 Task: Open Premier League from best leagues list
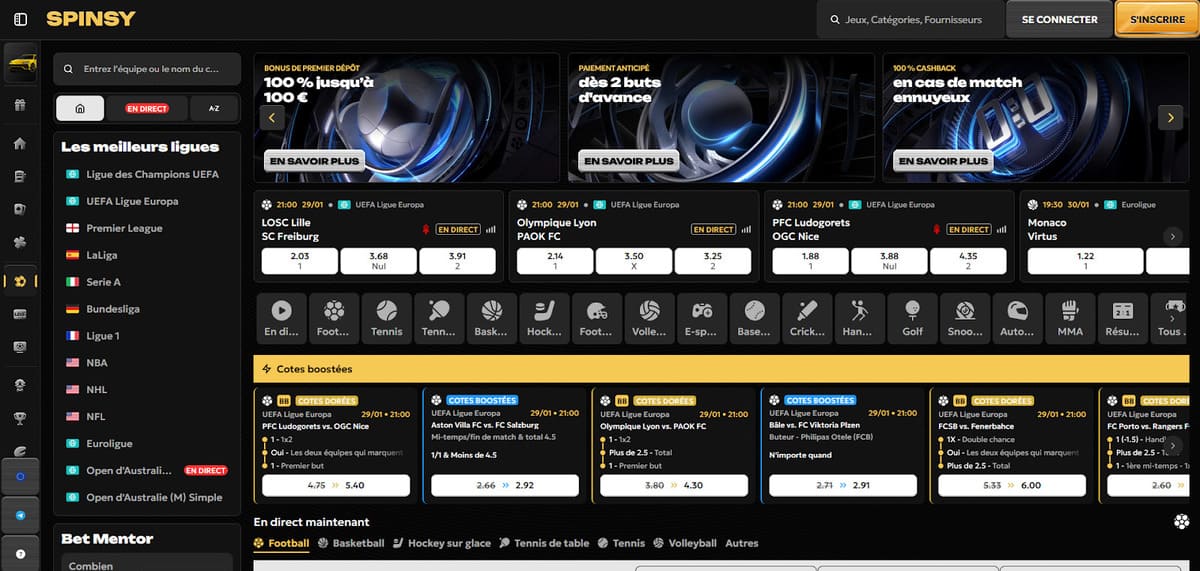pos(124,228)
